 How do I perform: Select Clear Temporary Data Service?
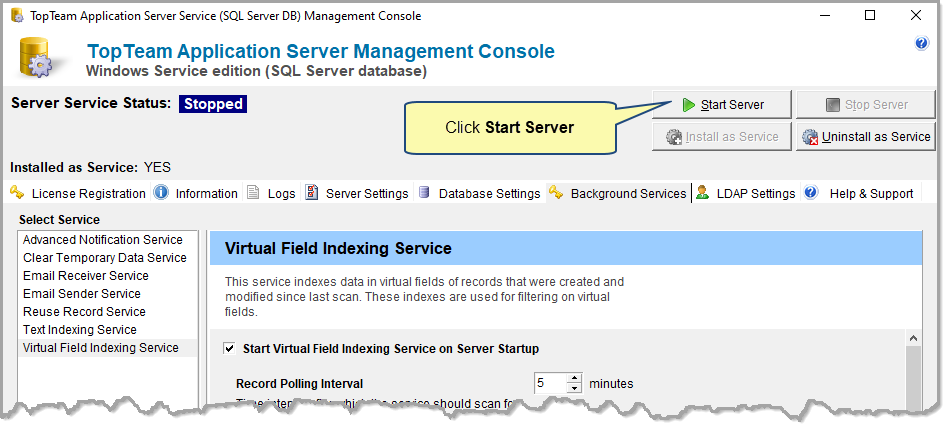pos(105,258)
